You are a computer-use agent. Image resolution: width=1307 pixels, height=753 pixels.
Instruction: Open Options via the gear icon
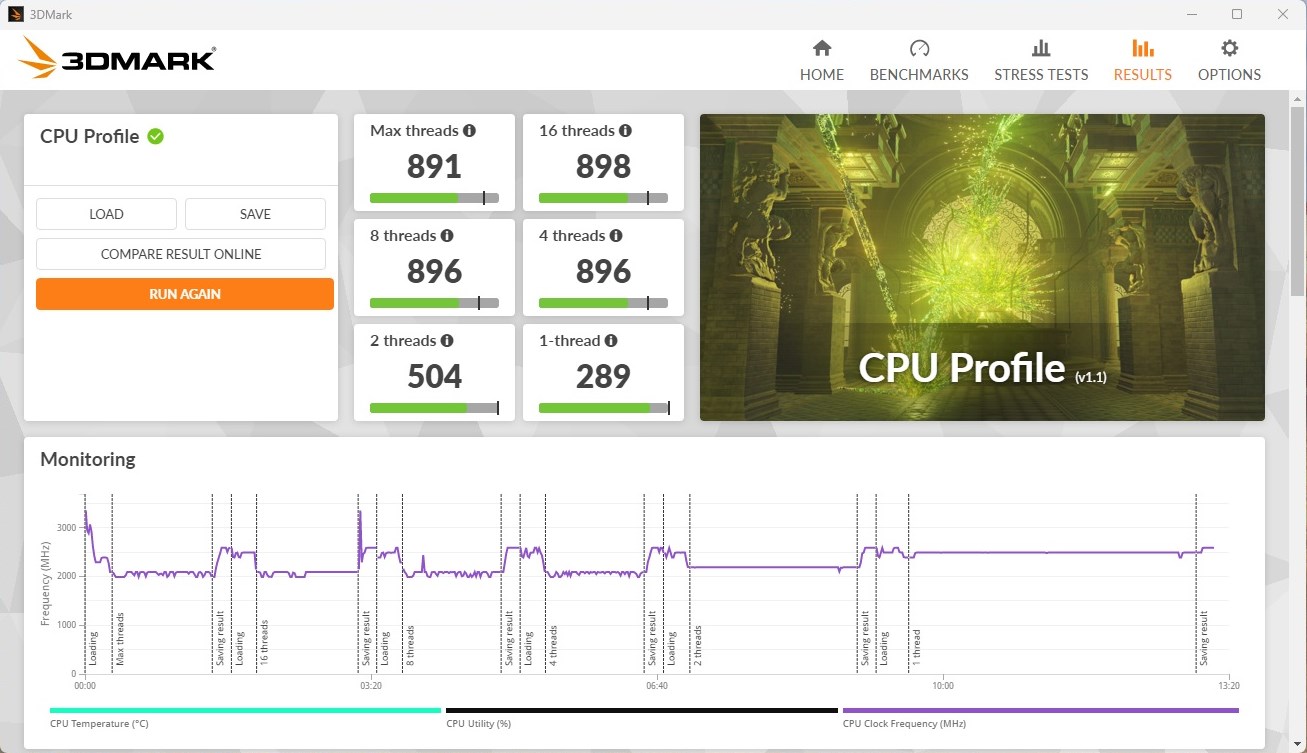1229,48
